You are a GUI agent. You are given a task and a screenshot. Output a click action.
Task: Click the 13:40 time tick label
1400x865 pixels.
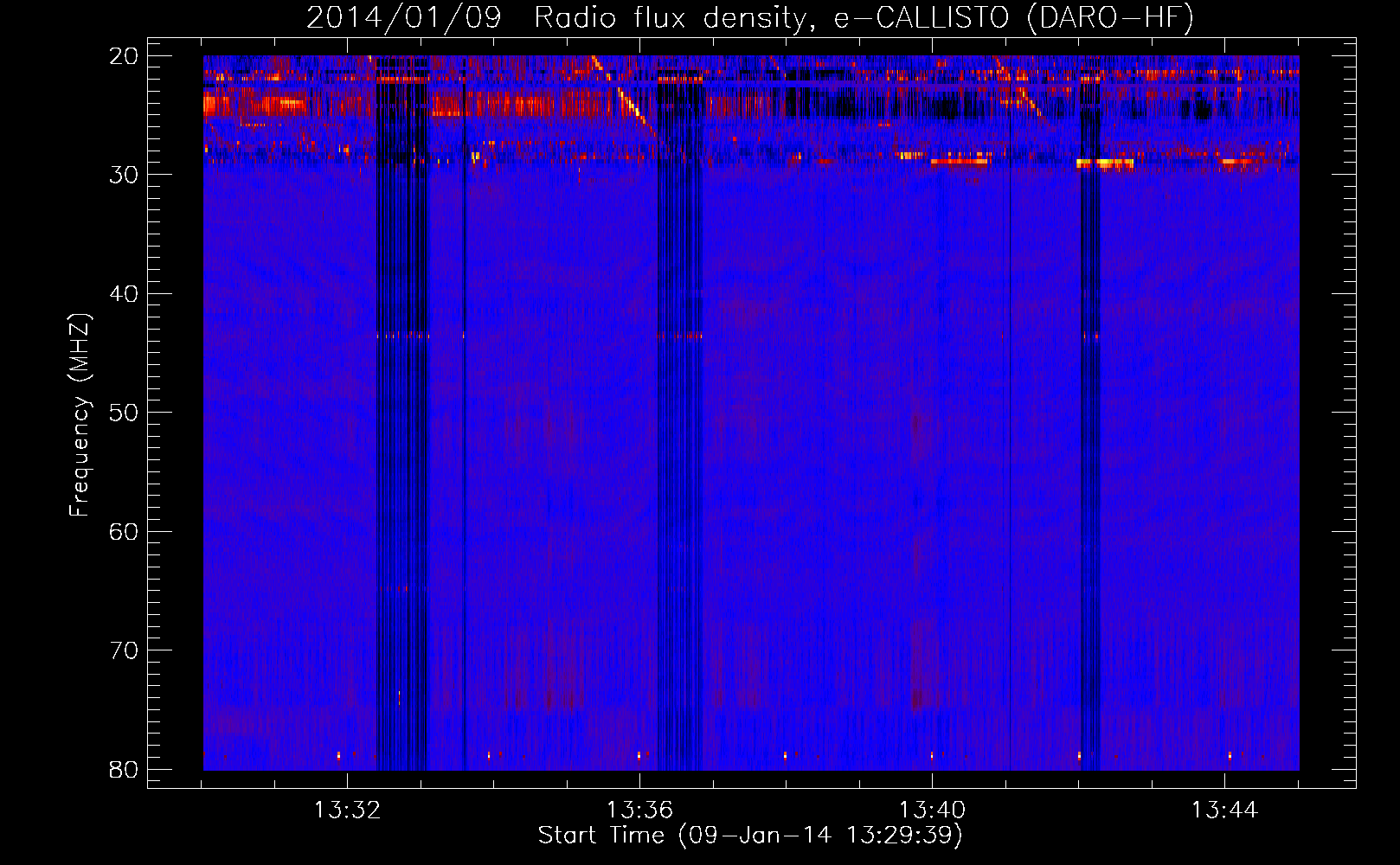coord(932,811)
